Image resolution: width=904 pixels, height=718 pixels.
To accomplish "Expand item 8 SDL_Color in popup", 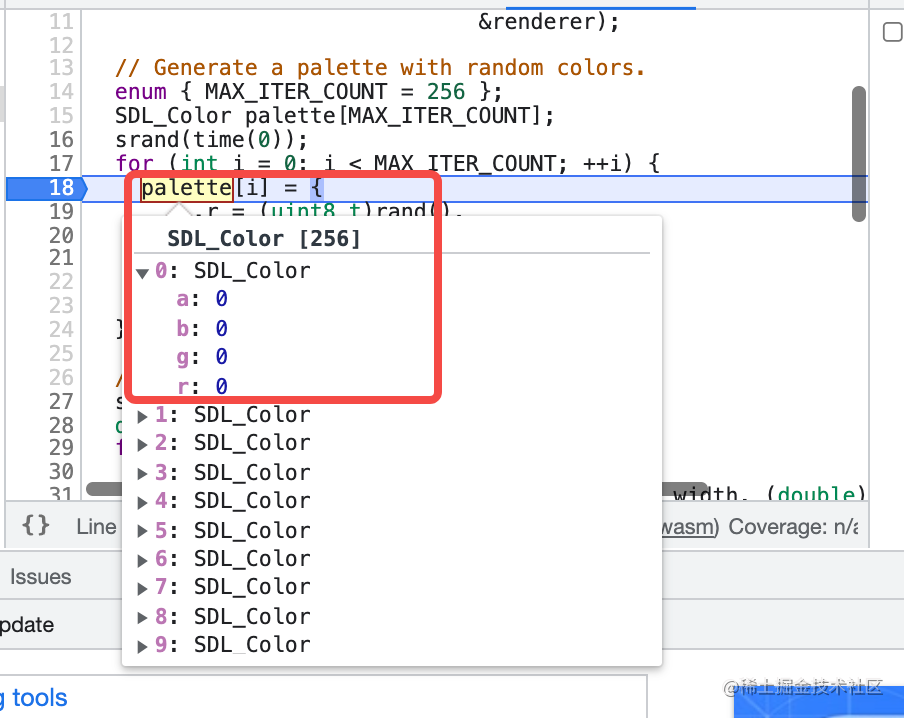I will point(142,618).
